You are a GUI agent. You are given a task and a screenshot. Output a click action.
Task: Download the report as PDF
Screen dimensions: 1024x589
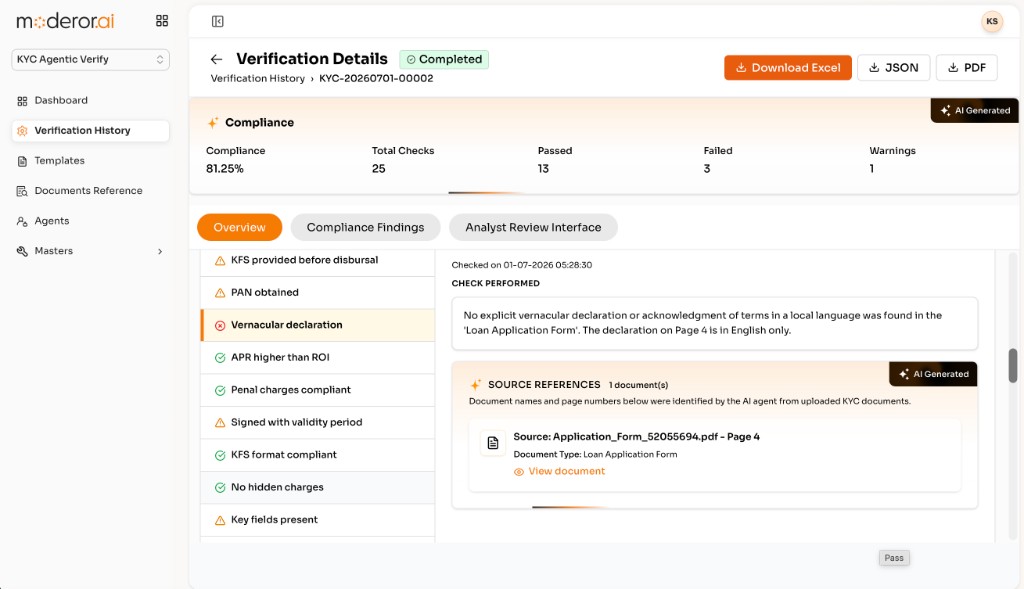[x=967, y=67]
